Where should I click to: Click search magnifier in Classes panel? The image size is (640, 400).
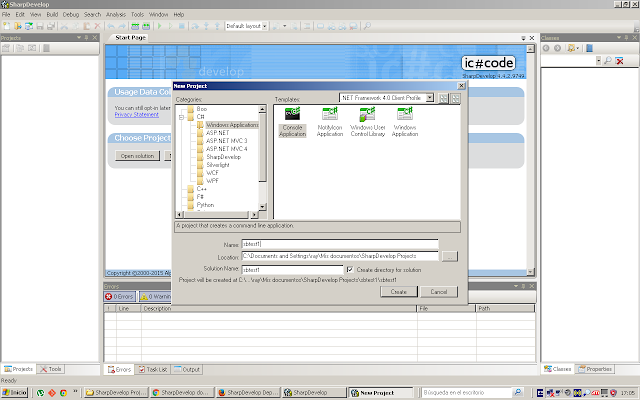pos(608,61)
